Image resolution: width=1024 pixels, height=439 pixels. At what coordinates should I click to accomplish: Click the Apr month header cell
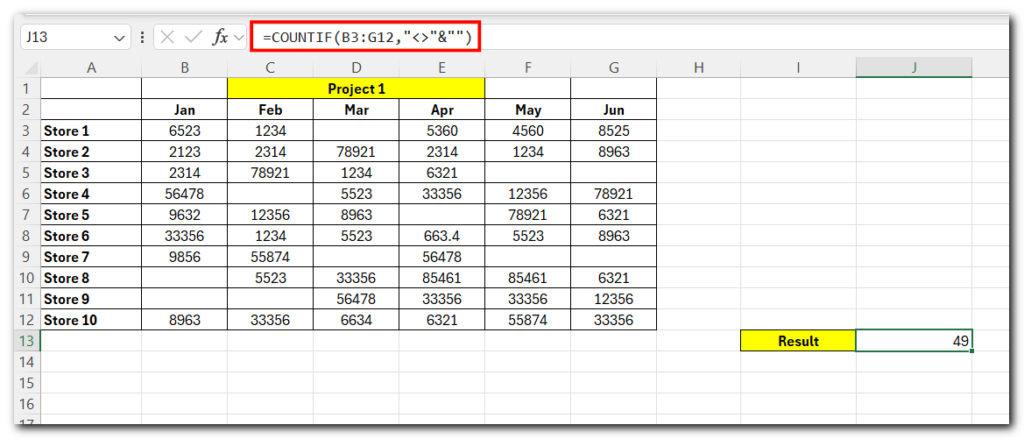click(x=442, y=110)
